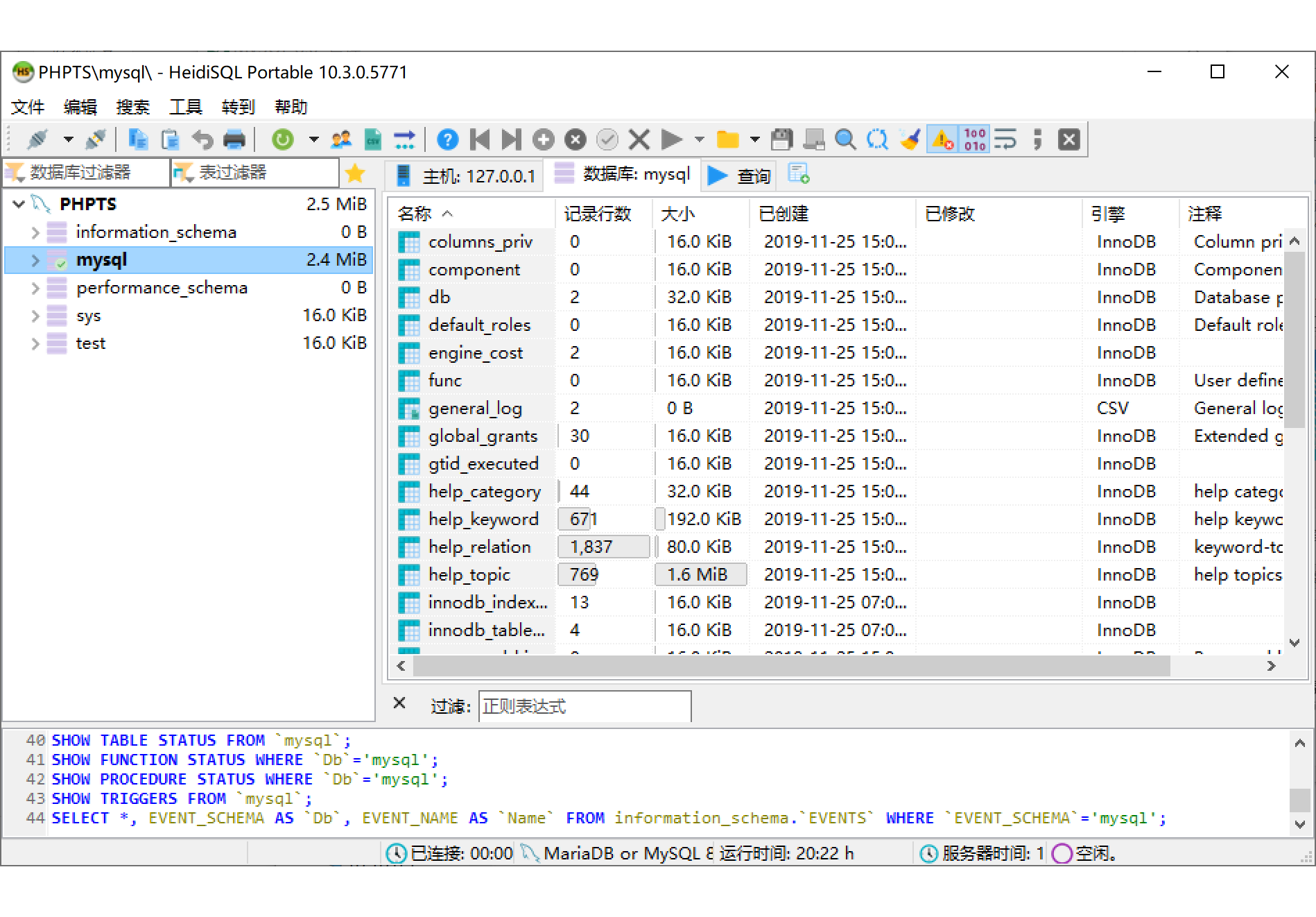
Task: Click the search and replace icon
Action: coord(877,139)
